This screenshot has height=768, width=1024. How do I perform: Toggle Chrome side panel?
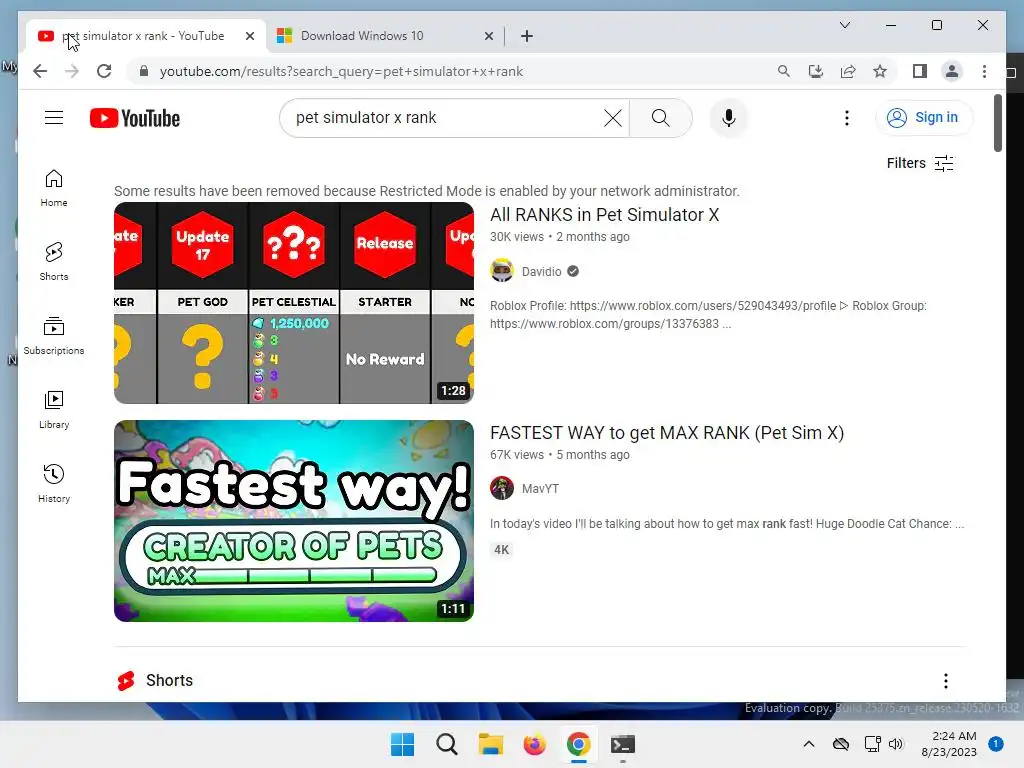click(920, 71)
